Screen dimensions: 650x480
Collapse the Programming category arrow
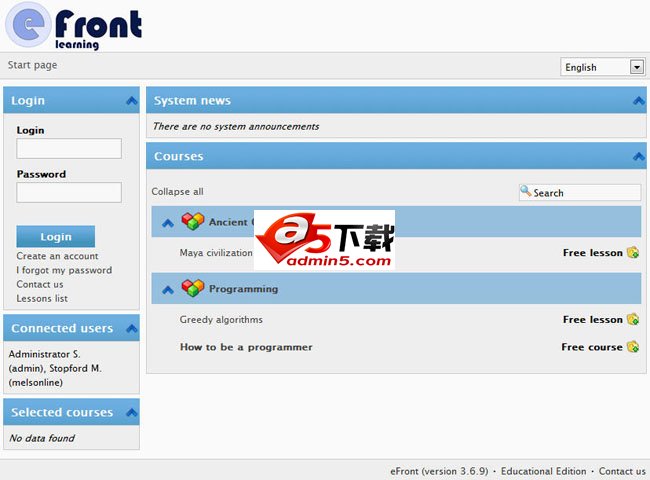(168, 290)
